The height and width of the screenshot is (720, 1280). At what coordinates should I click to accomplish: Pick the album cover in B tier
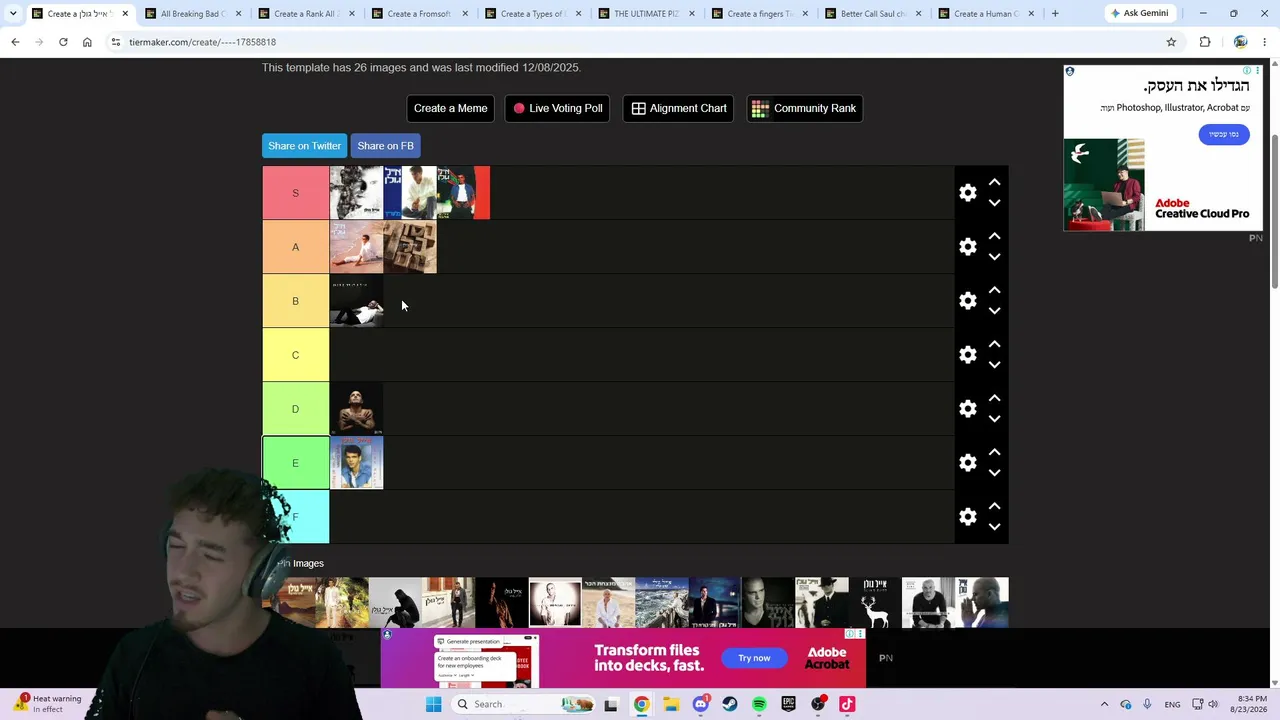[x=356, y=301]
